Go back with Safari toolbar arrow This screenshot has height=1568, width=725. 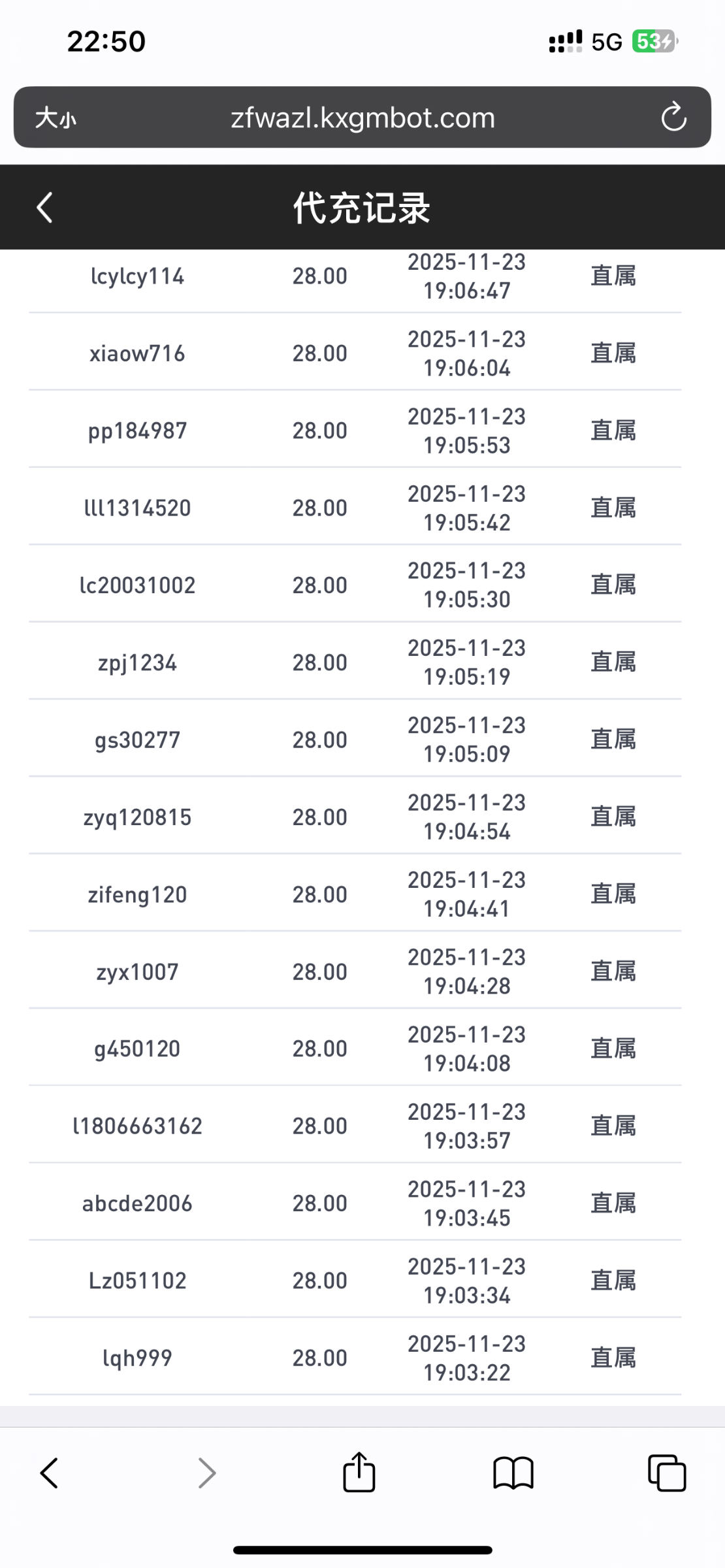[x=50, y=1473]
